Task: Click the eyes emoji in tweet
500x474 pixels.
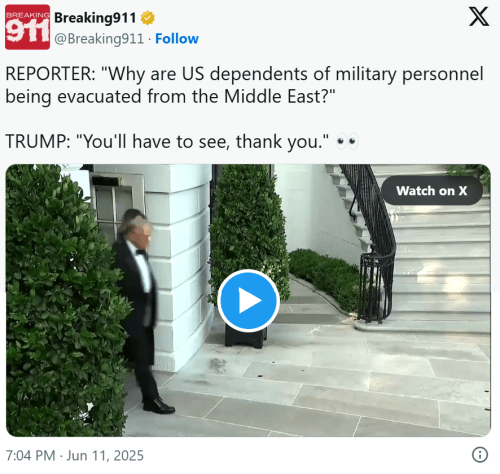Action: (347, 141)
